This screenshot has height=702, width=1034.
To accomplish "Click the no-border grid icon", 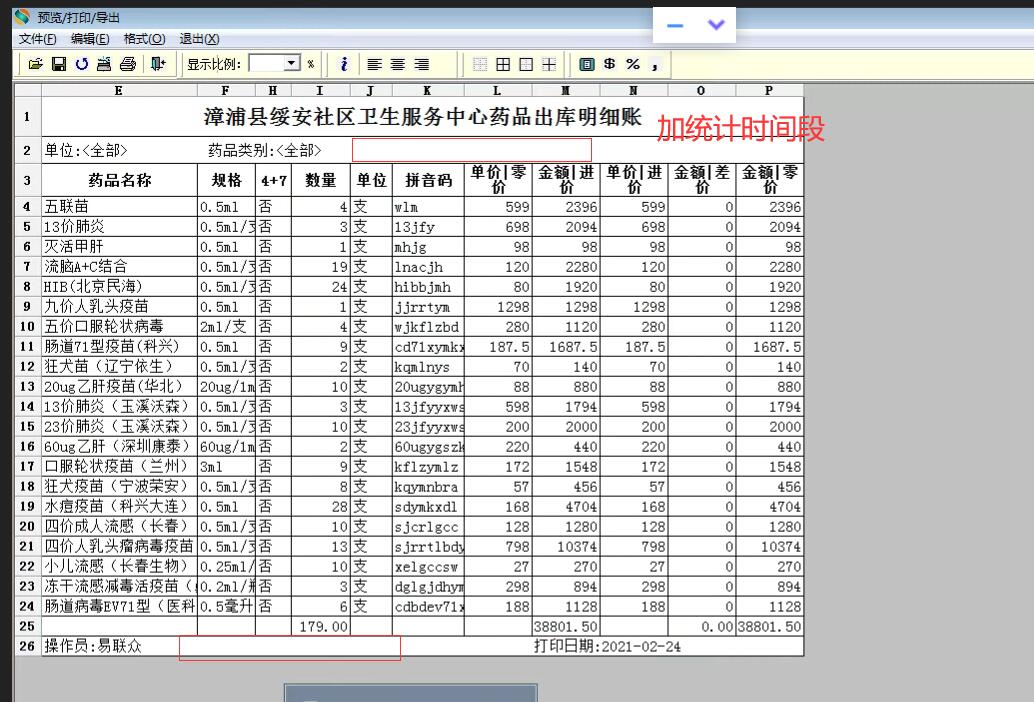I will [x=480, y=64].
